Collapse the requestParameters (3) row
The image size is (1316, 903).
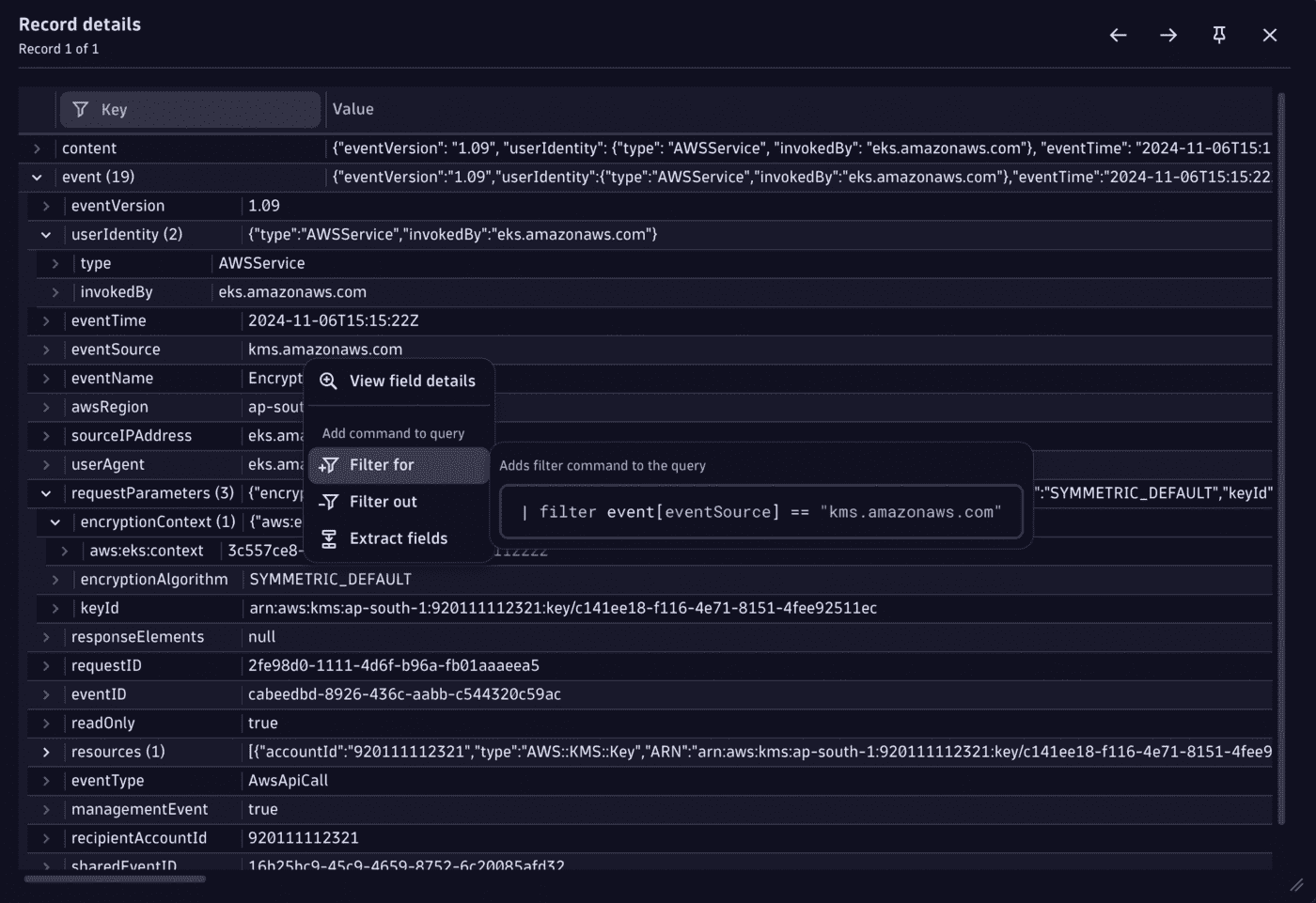pos(46,493)
